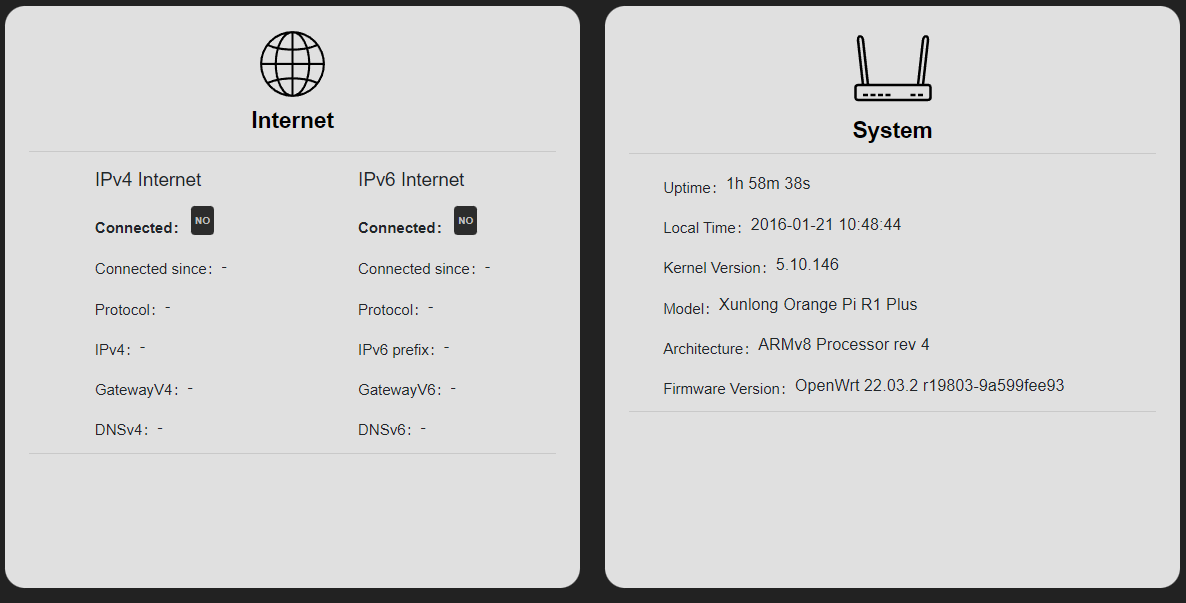Click the Kernel Version label
This screenshot has width=1186, height=603.
(x=716, y=268)
